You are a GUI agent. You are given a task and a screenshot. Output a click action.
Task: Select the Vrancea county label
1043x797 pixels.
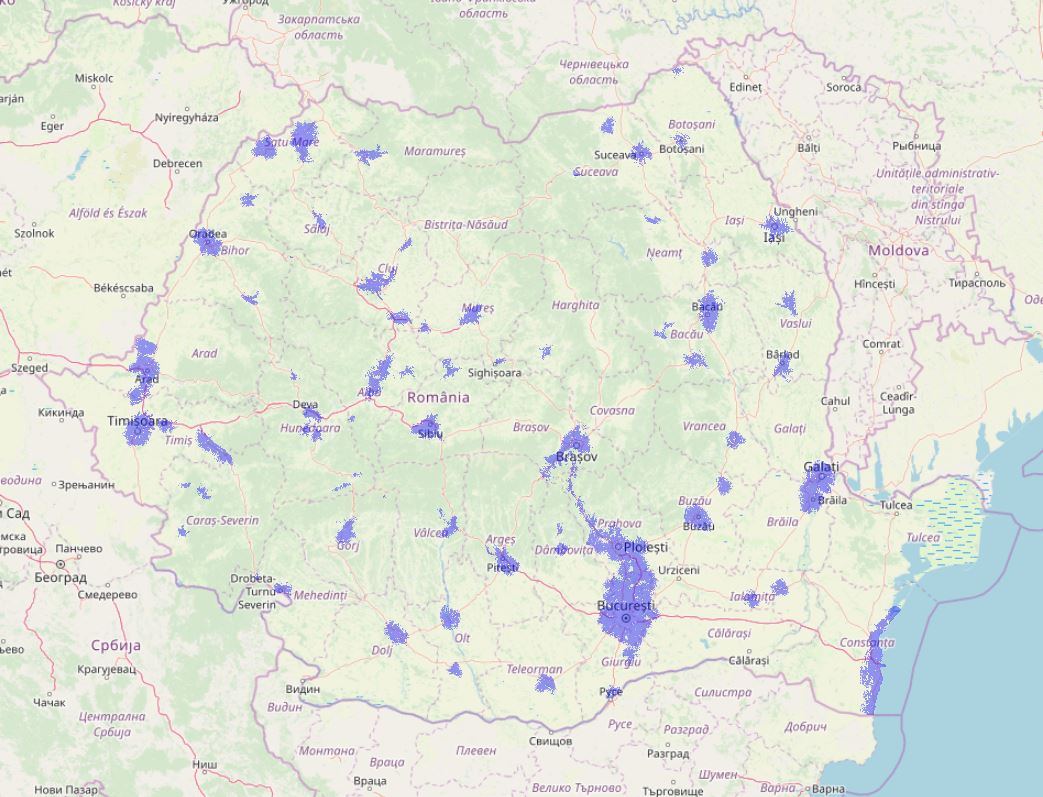point(704,426)
